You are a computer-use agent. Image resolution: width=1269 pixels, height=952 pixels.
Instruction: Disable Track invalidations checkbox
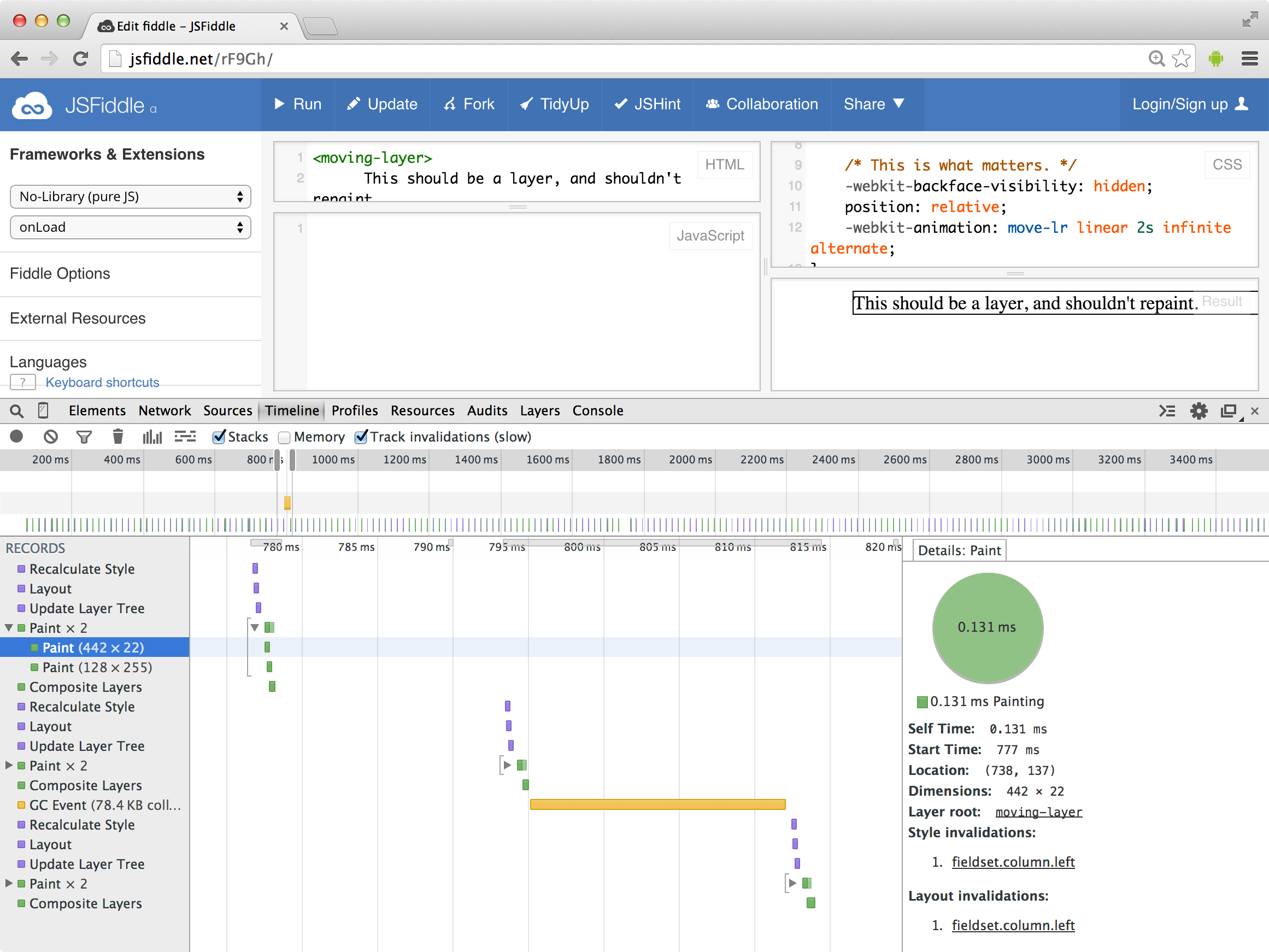361,437
